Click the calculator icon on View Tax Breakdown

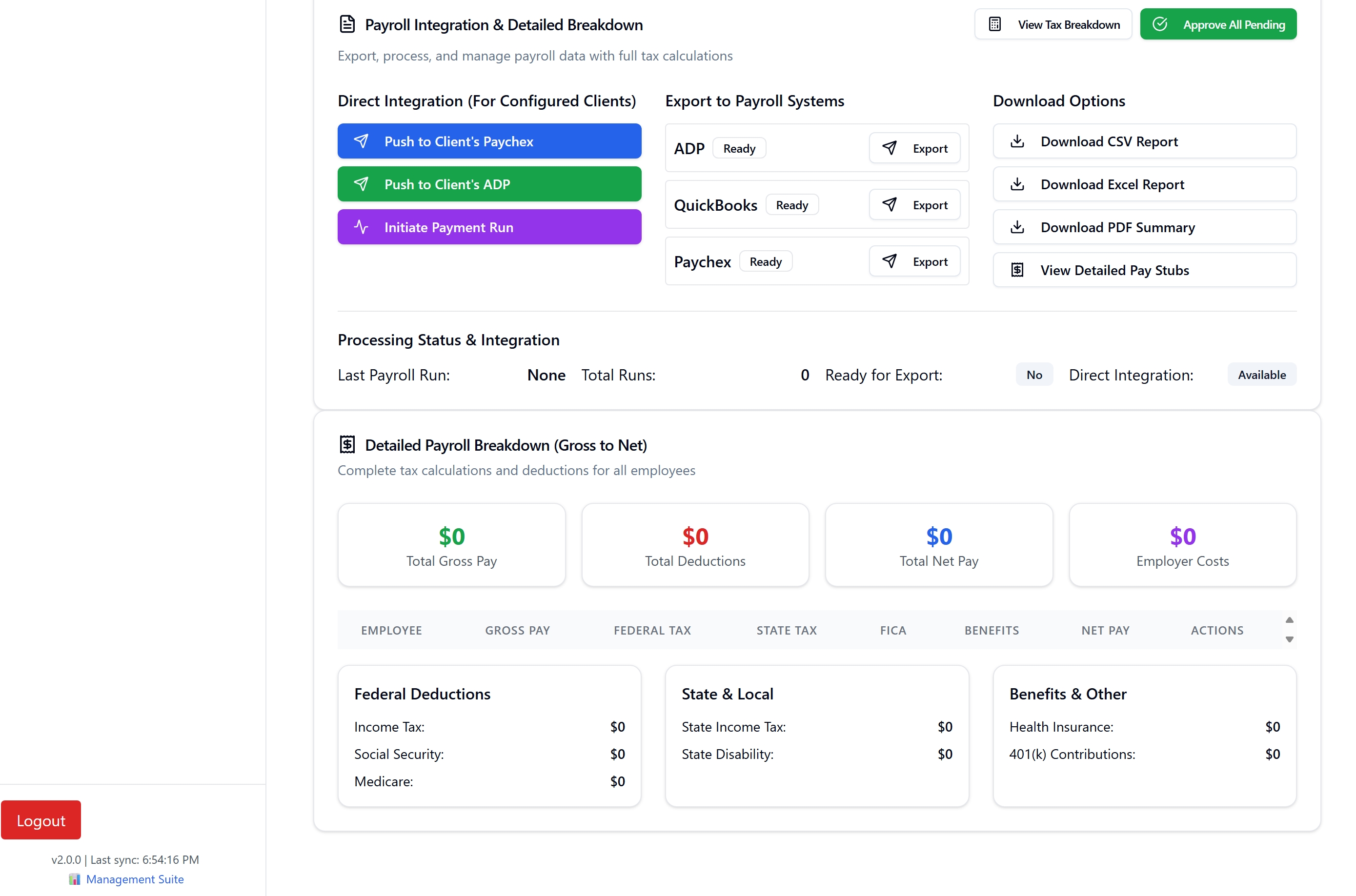click(995, 23)
